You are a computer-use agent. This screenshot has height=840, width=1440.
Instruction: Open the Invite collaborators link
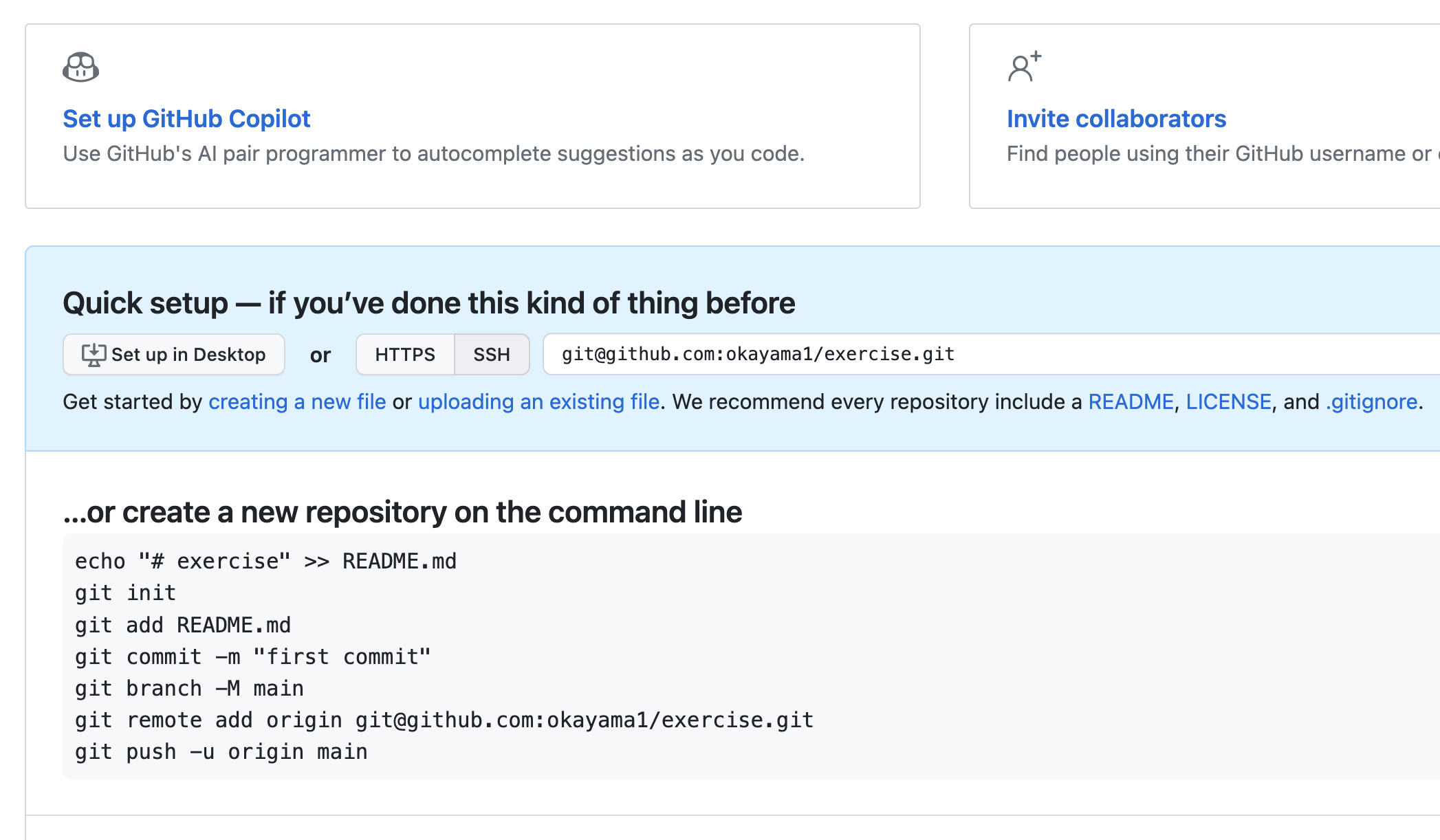point(1116,119)
